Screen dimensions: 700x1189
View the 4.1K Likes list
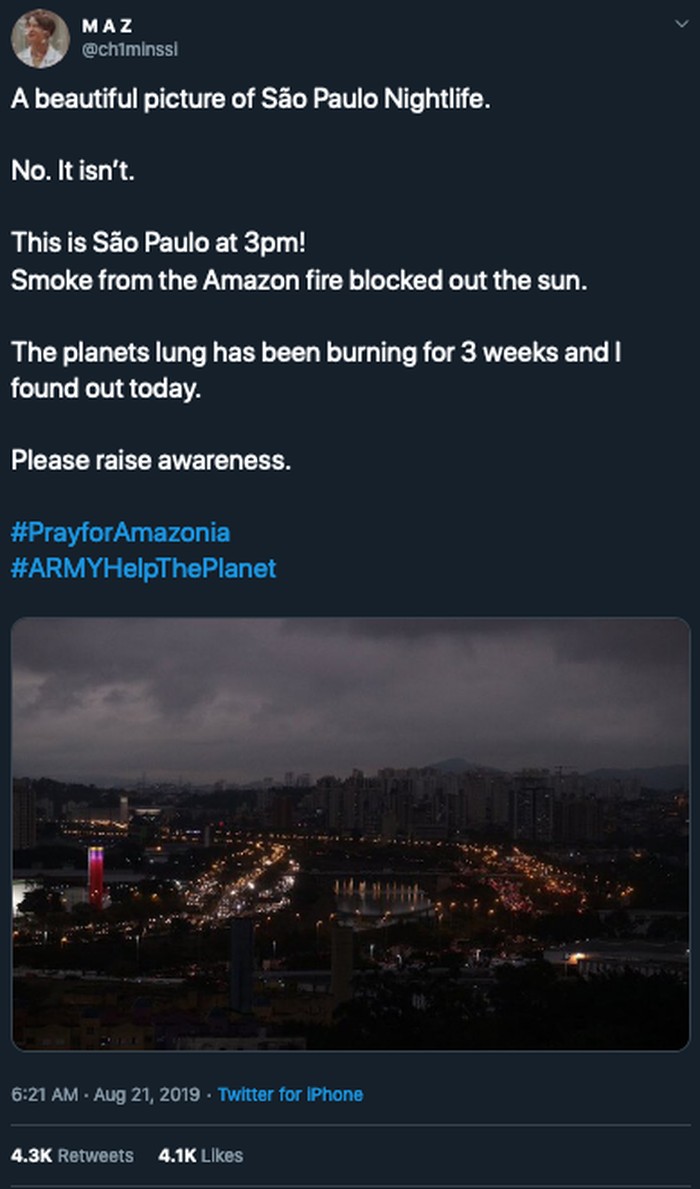click(200, 1155)
